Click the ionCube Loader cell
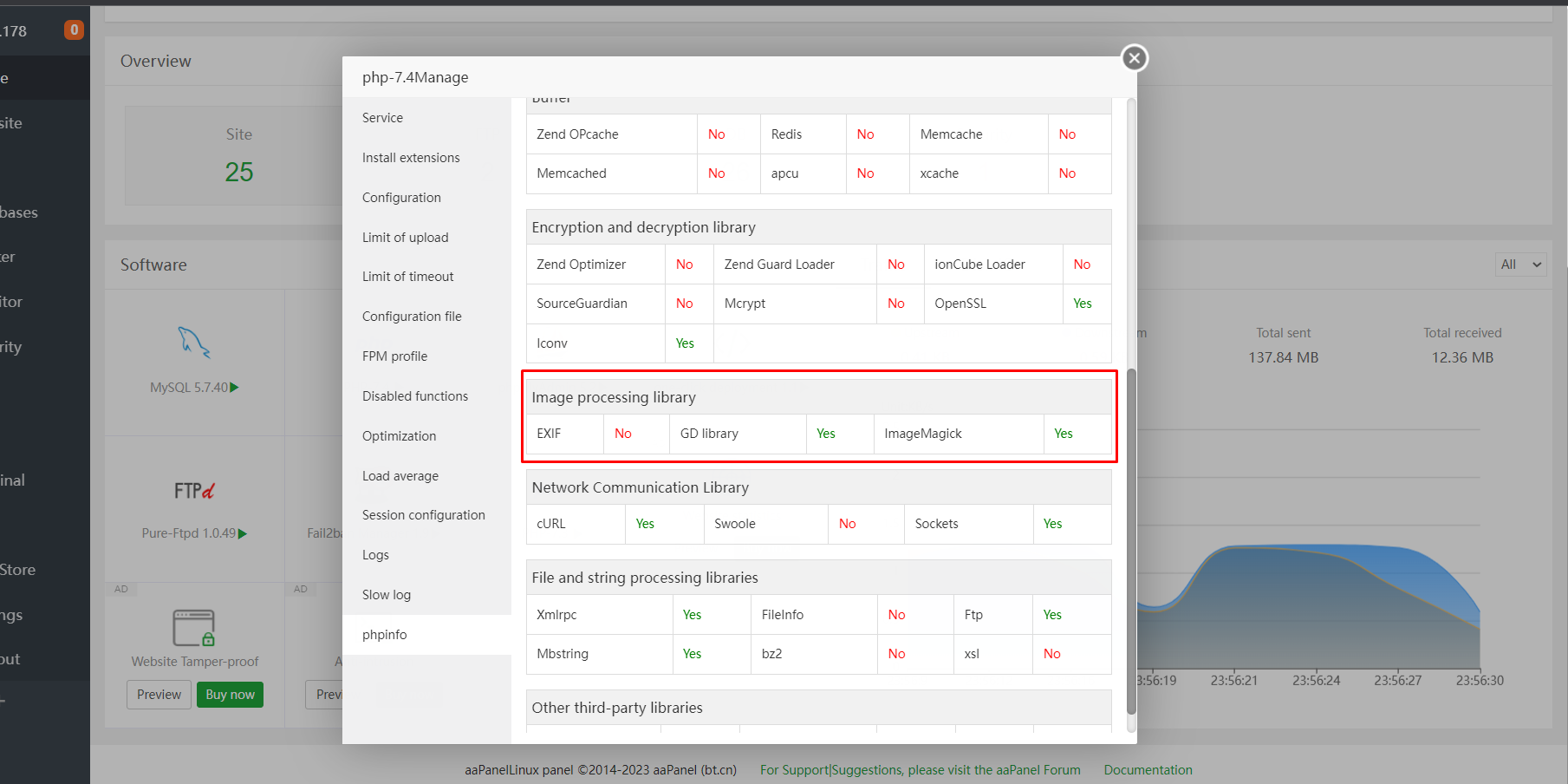 (x=993, y=265)
